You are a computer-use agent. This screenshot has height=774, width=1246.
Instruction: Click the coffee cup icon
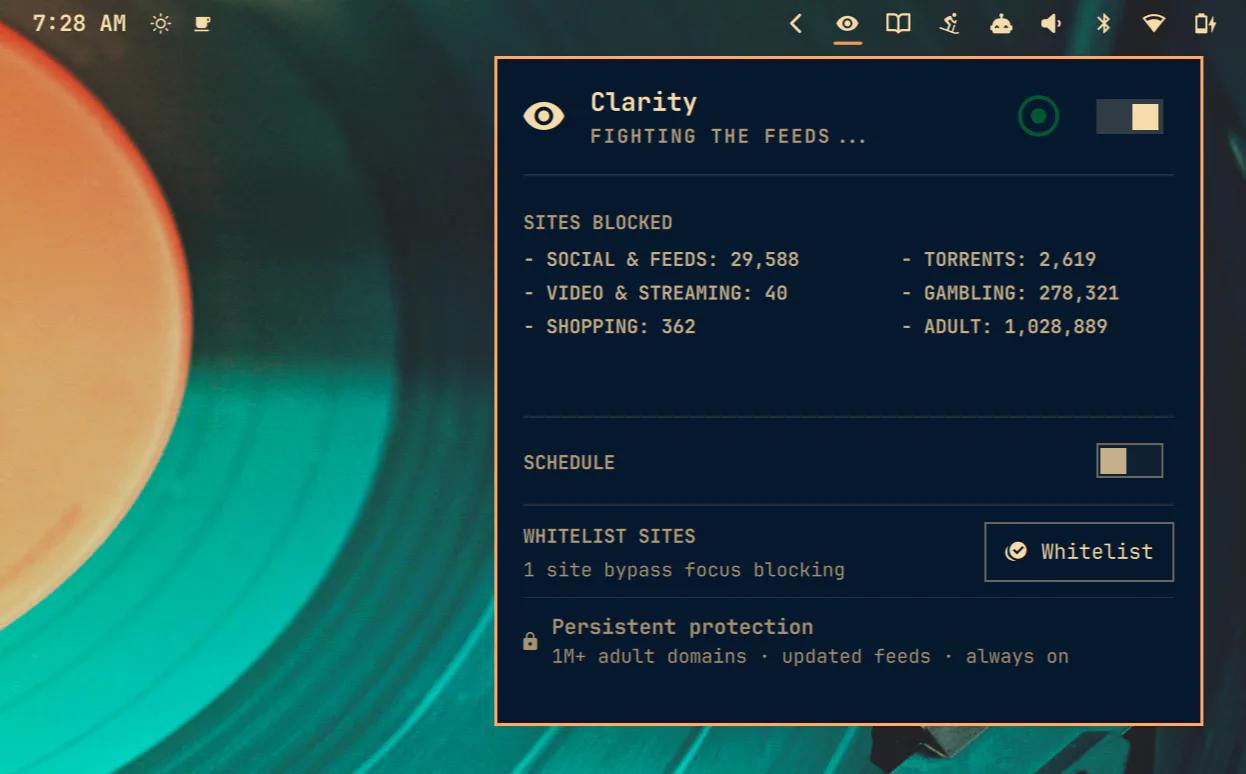click(202, 23)
